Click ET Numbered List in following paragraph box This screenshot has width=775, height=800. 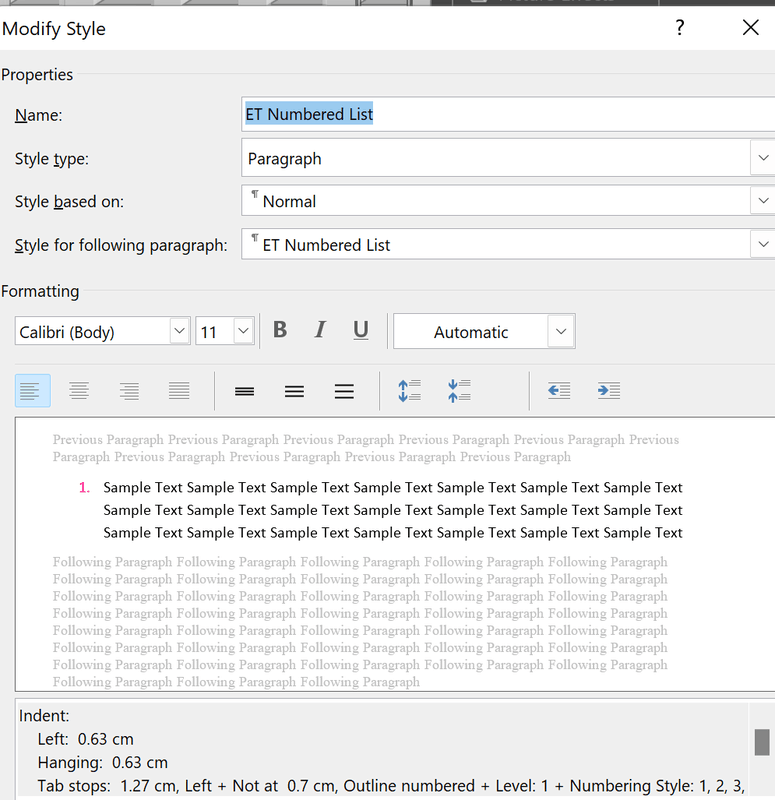(x=327, y=245)
